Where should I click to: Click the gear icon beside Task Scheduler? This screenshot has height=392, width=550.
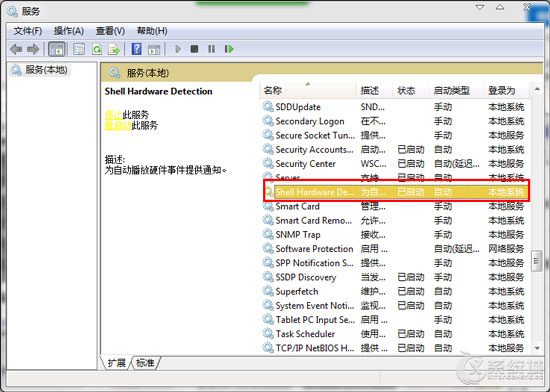pos(268,333)
